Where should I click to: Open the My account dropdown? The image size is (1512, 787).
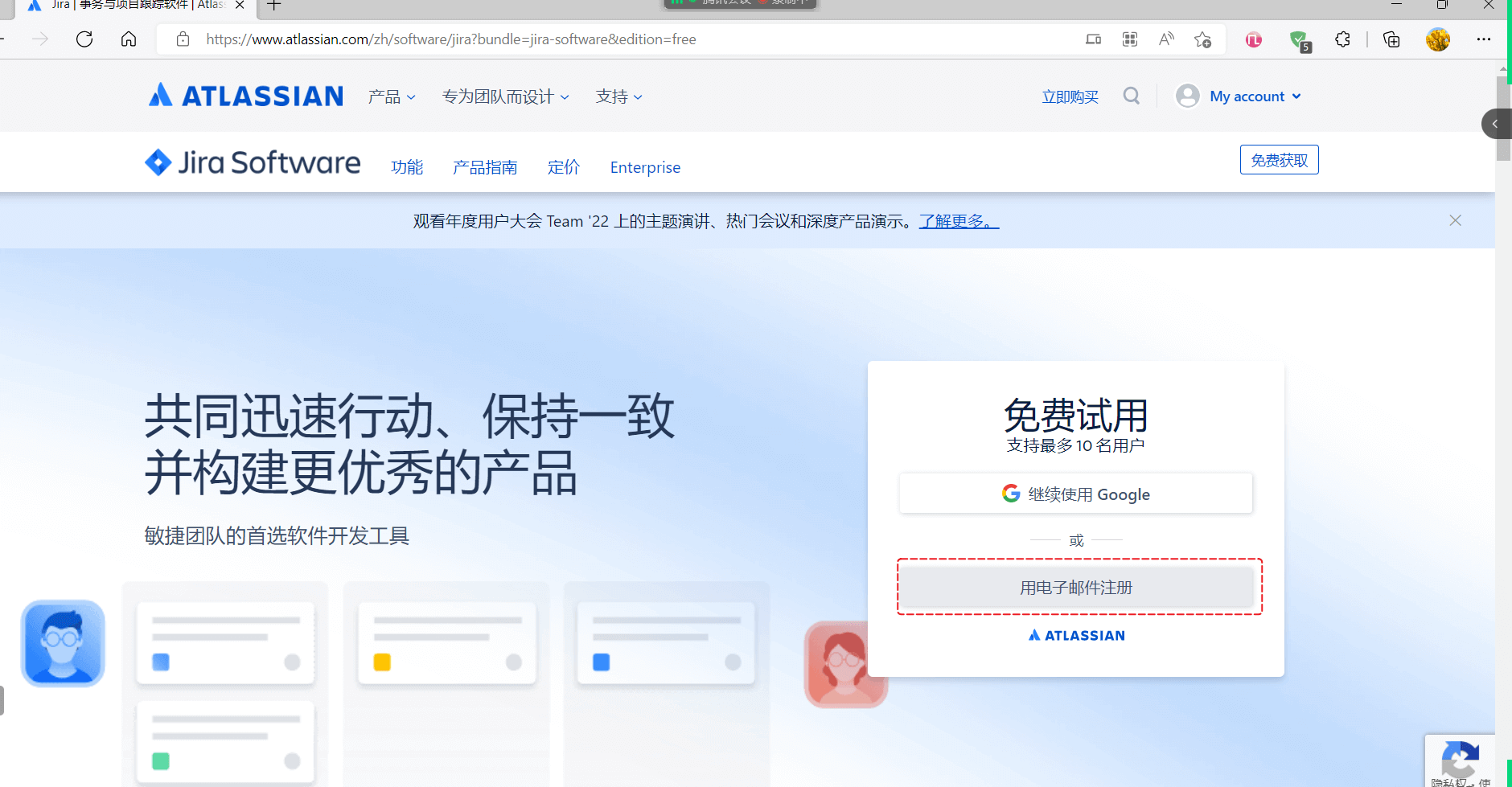[1255, 96]
